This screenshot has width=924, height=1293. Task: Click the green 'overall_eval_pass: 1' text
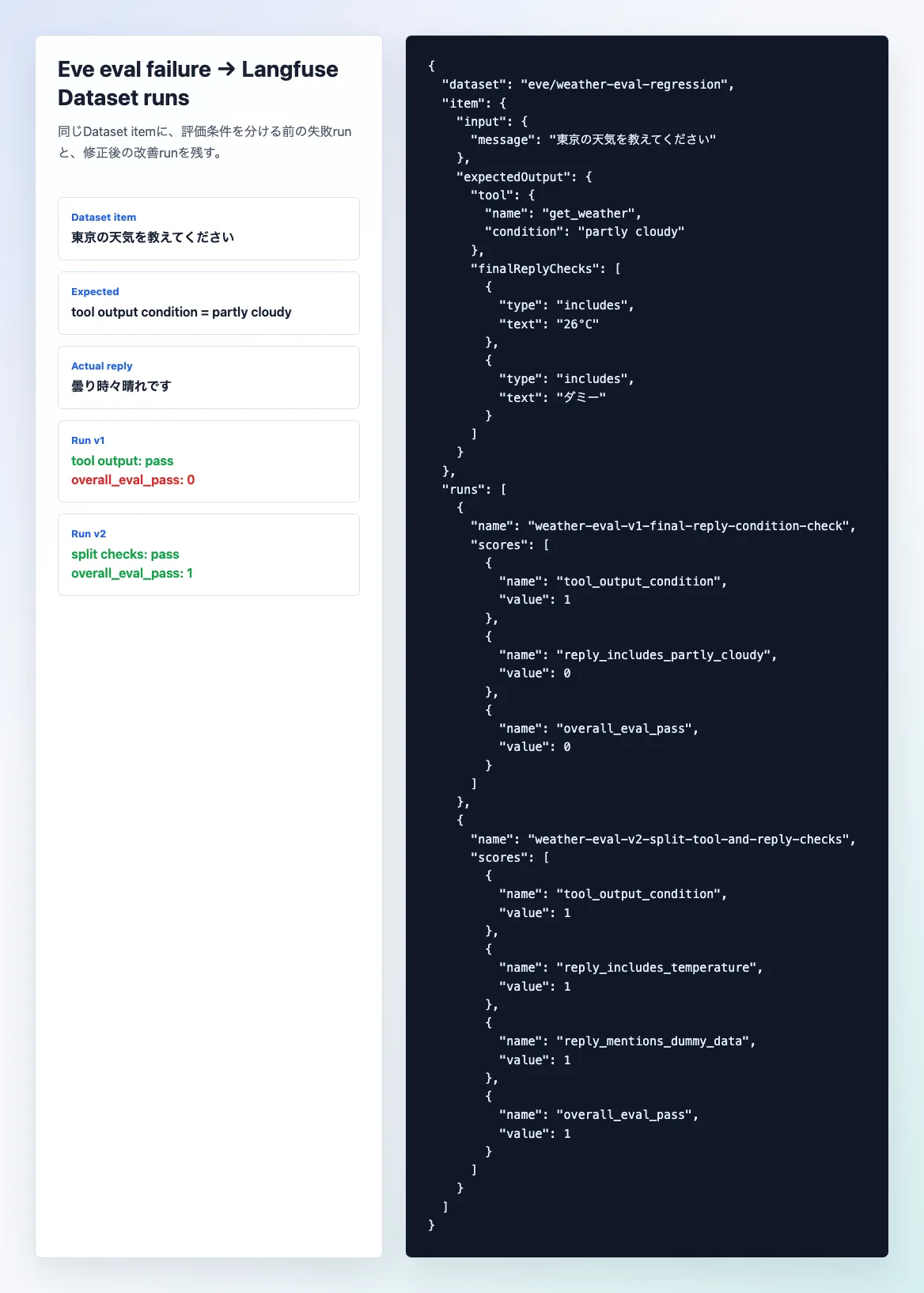[x=132, y=573]
